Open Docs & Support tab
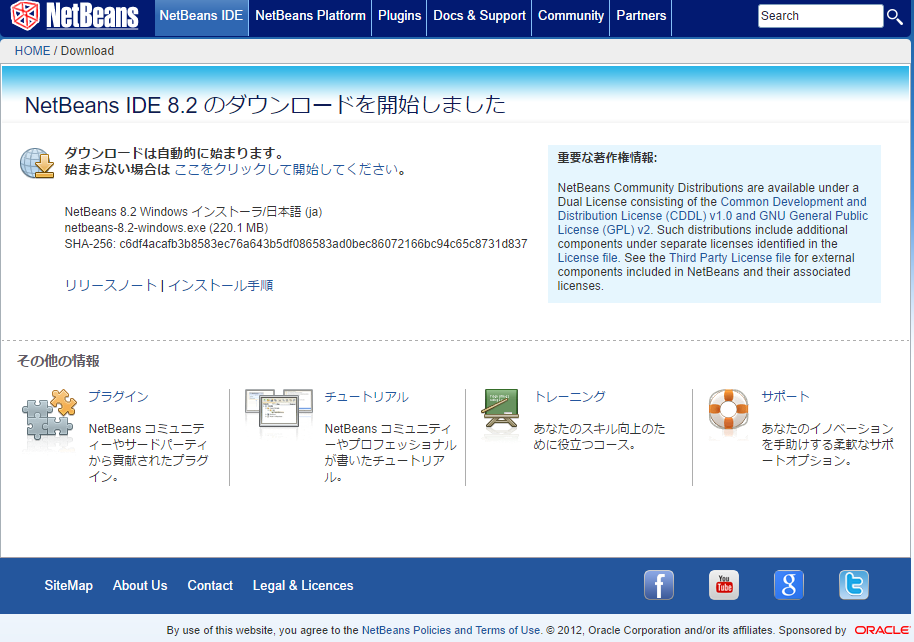 479,16
